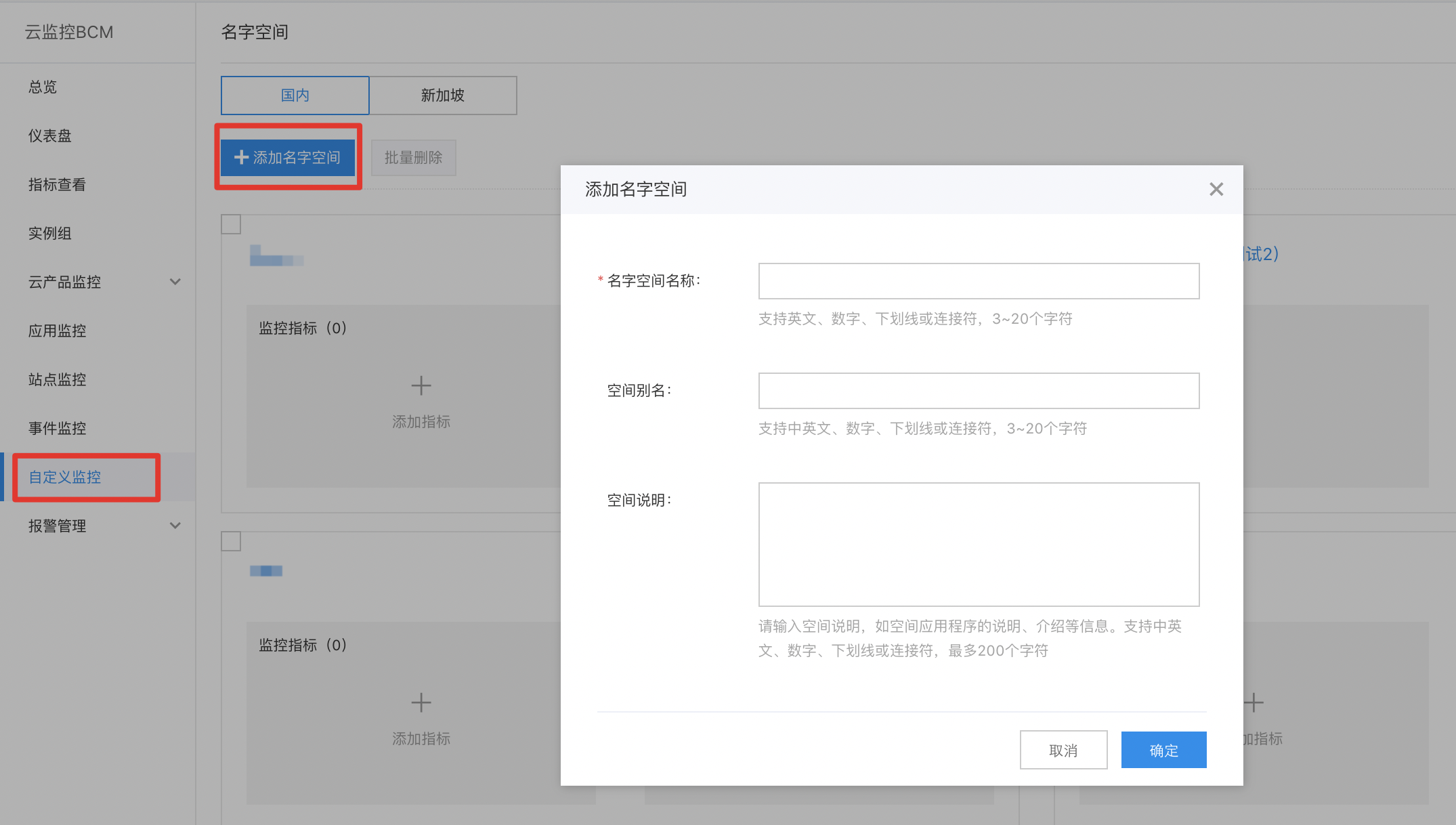The image size is (1456, 825).
Task: Open 站点监控 in the sidebar
Action: (x=57, y=379)
